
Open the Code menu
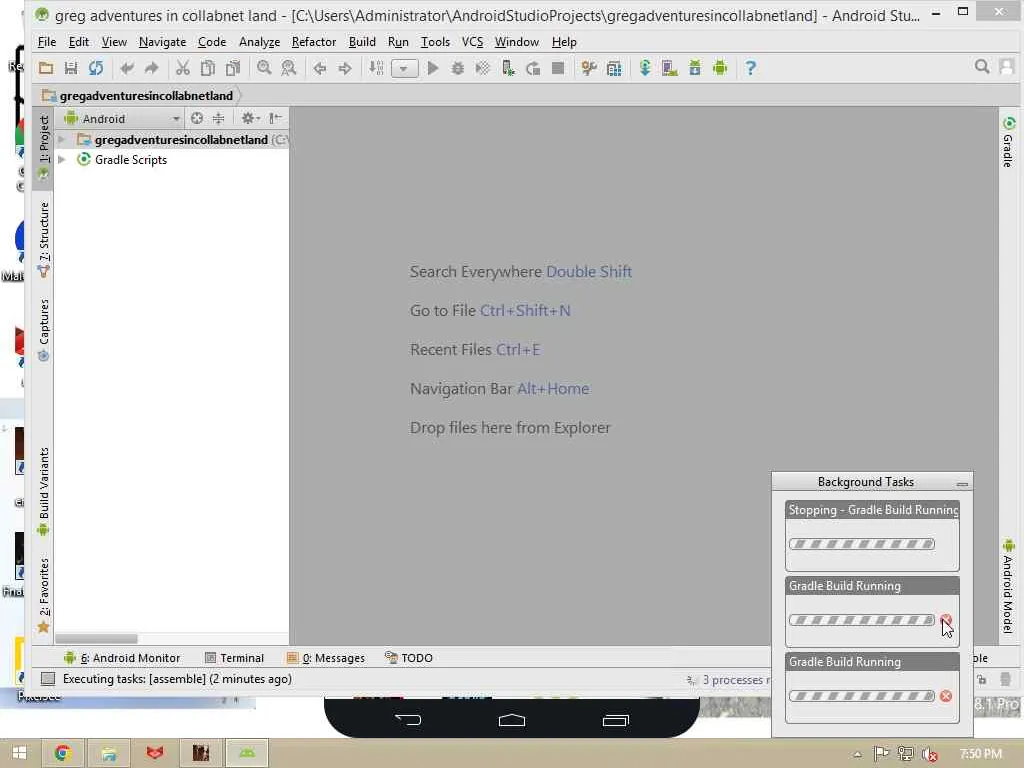point(212,42)
